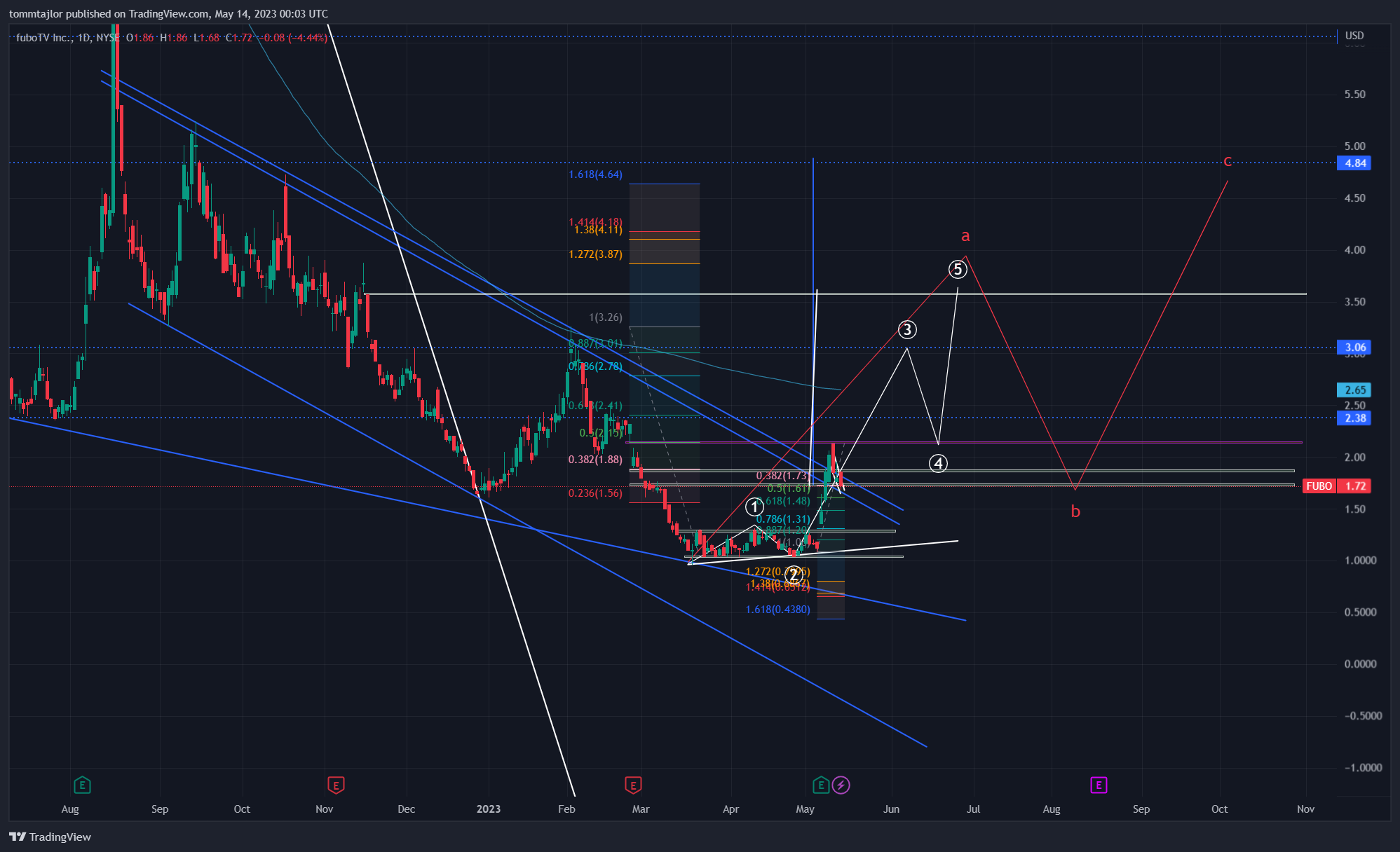Click the 0.382(1.88) Fibonacci level label
Viewport: 1400px width, 852px height.
595,460
